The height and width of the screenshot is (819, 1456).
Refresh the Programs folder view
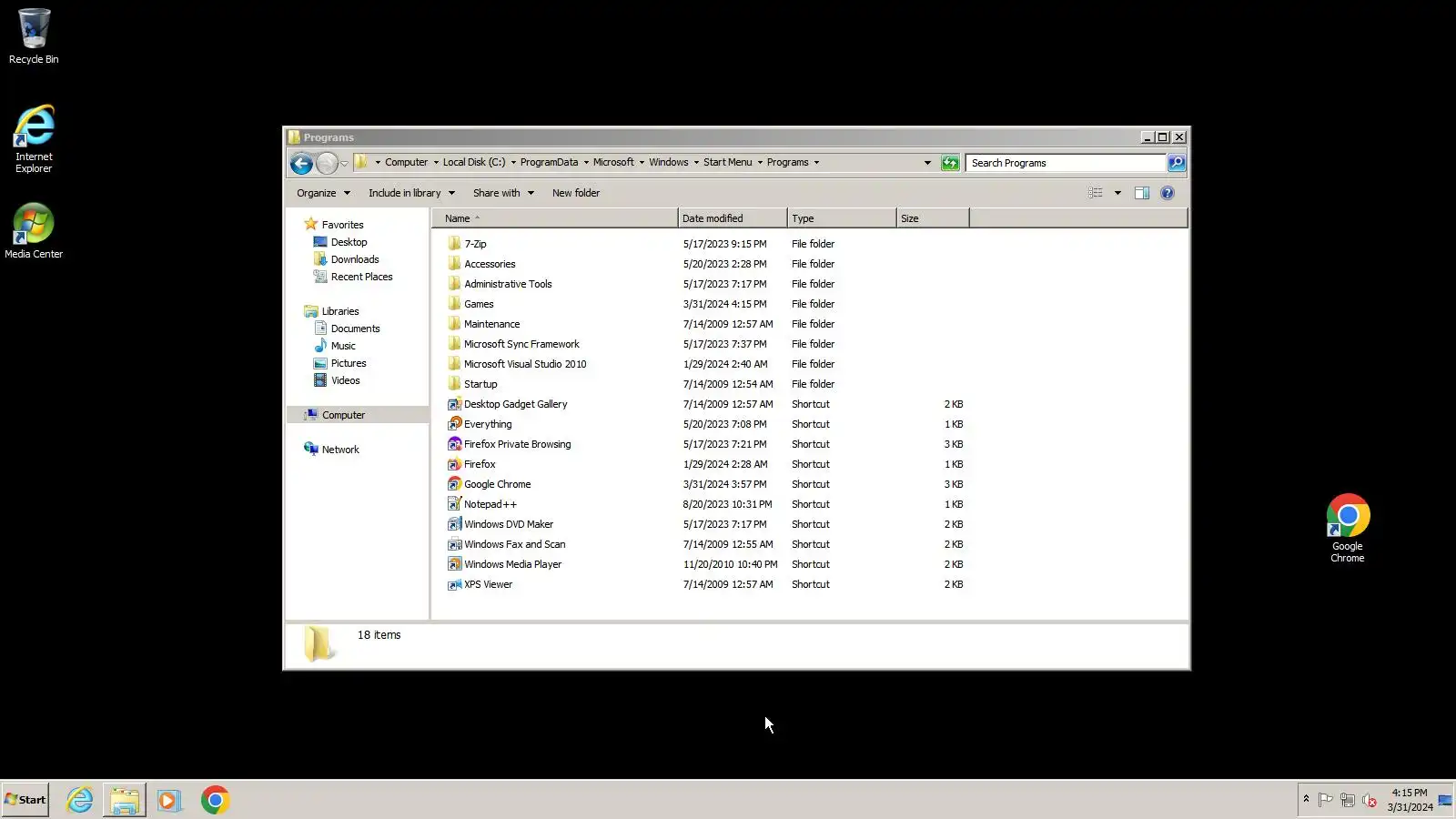click(x=950, y=163)
